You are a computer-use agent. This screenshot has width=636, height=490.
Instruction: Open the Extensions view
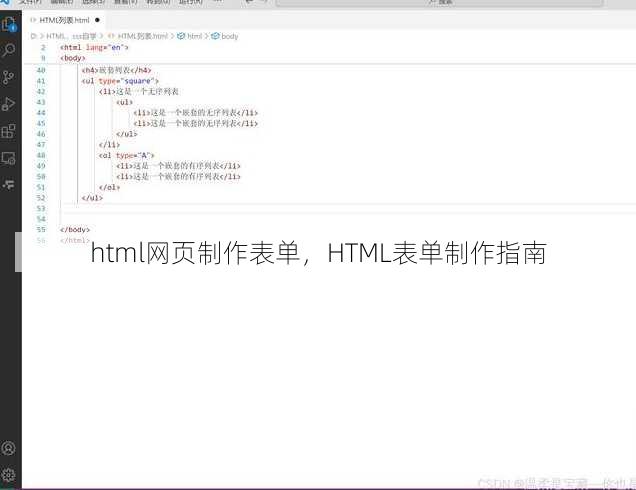8,131
